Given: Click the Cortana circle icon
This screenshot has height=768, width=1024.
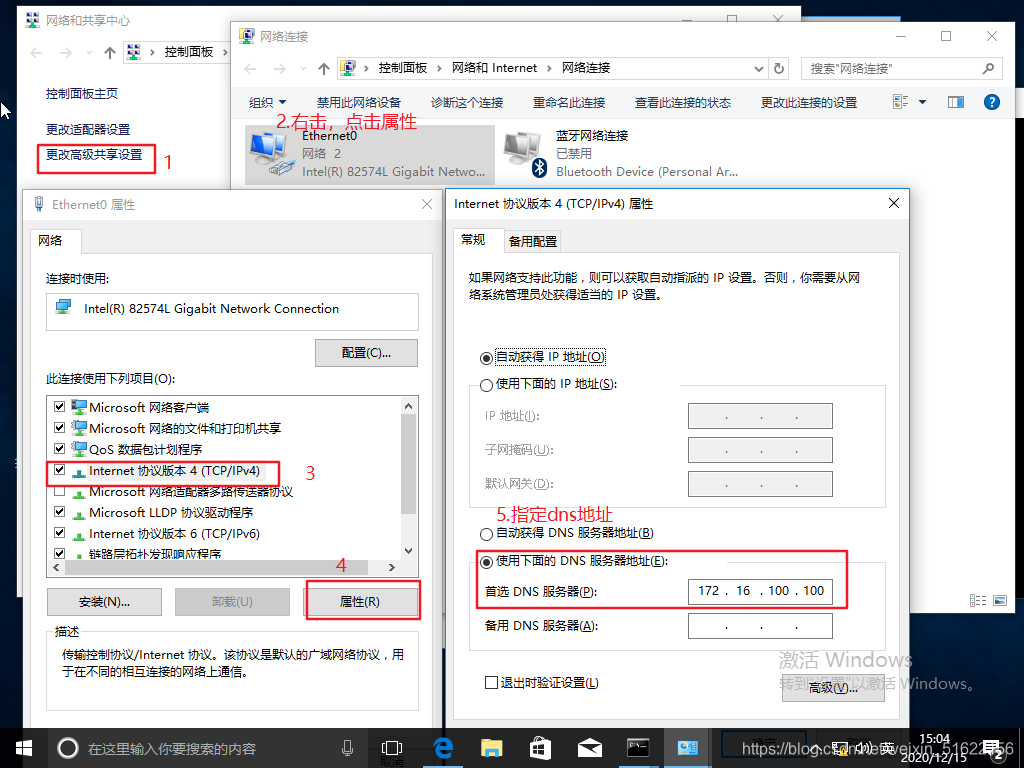Looking at the screenshot, I should point(68,748).
